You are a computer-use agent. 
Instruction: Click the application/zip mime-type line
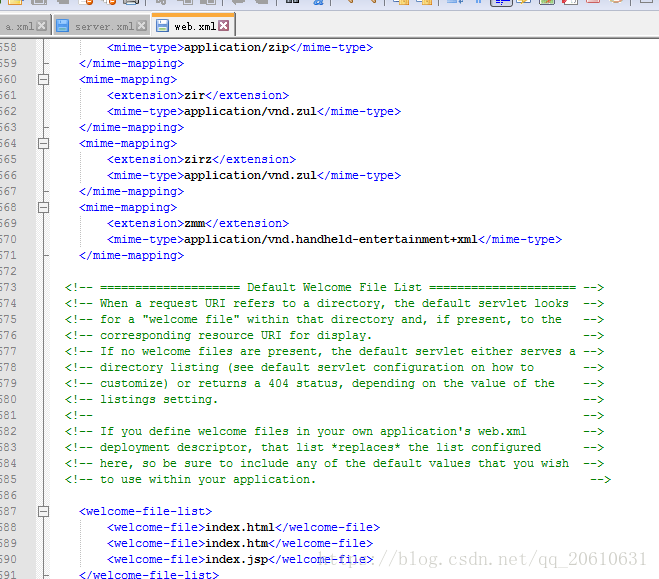240,47
